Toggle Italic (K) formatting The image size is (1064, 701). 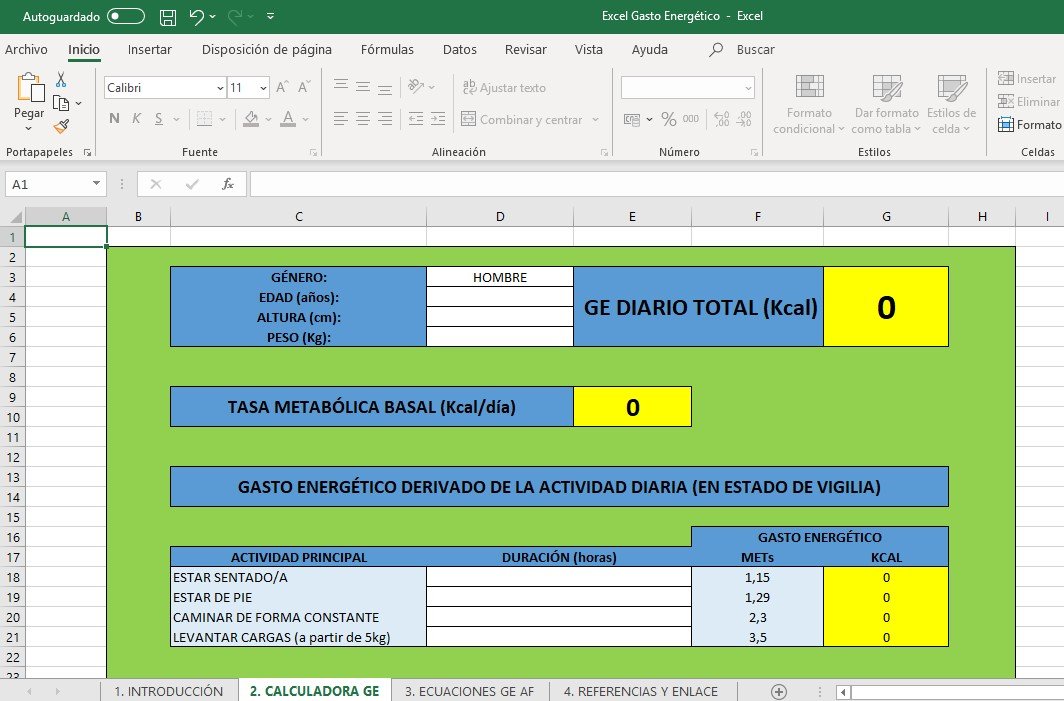[136, 119]
